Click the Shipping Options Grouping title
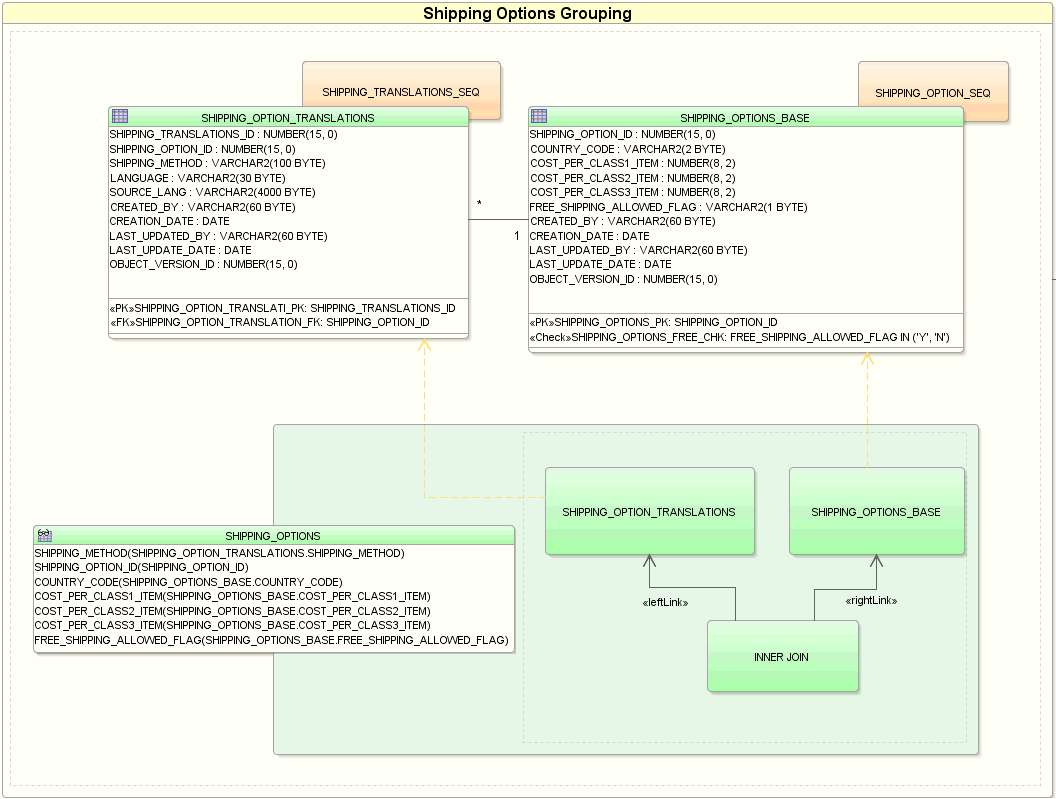Screen dimensions: 1056x799 click(x=527, y=13)
